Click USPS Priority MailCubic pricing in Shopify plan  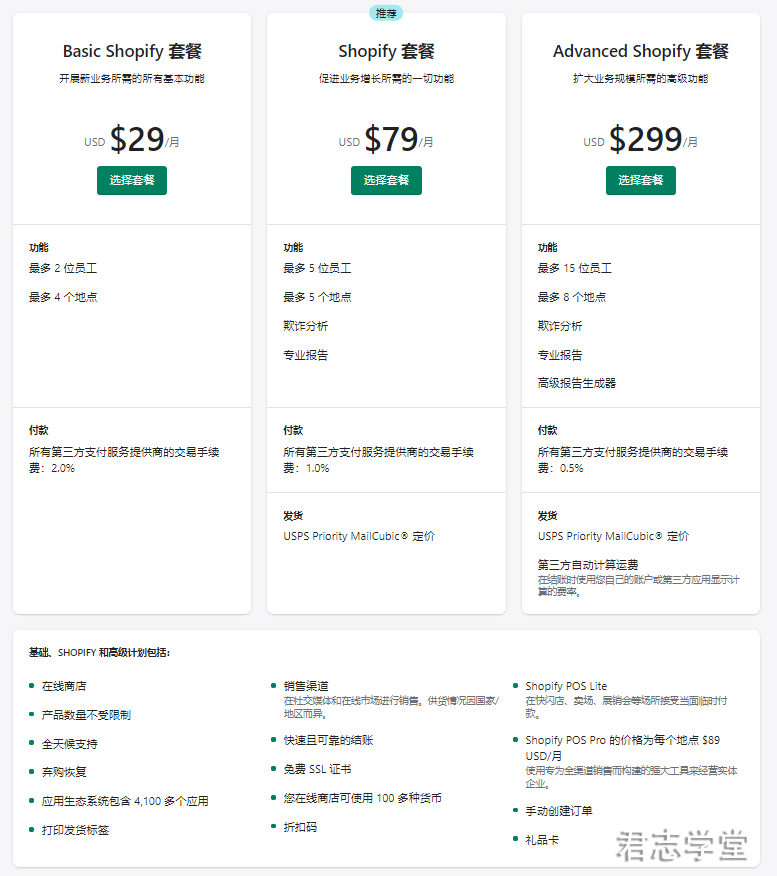tap(359, 536)
